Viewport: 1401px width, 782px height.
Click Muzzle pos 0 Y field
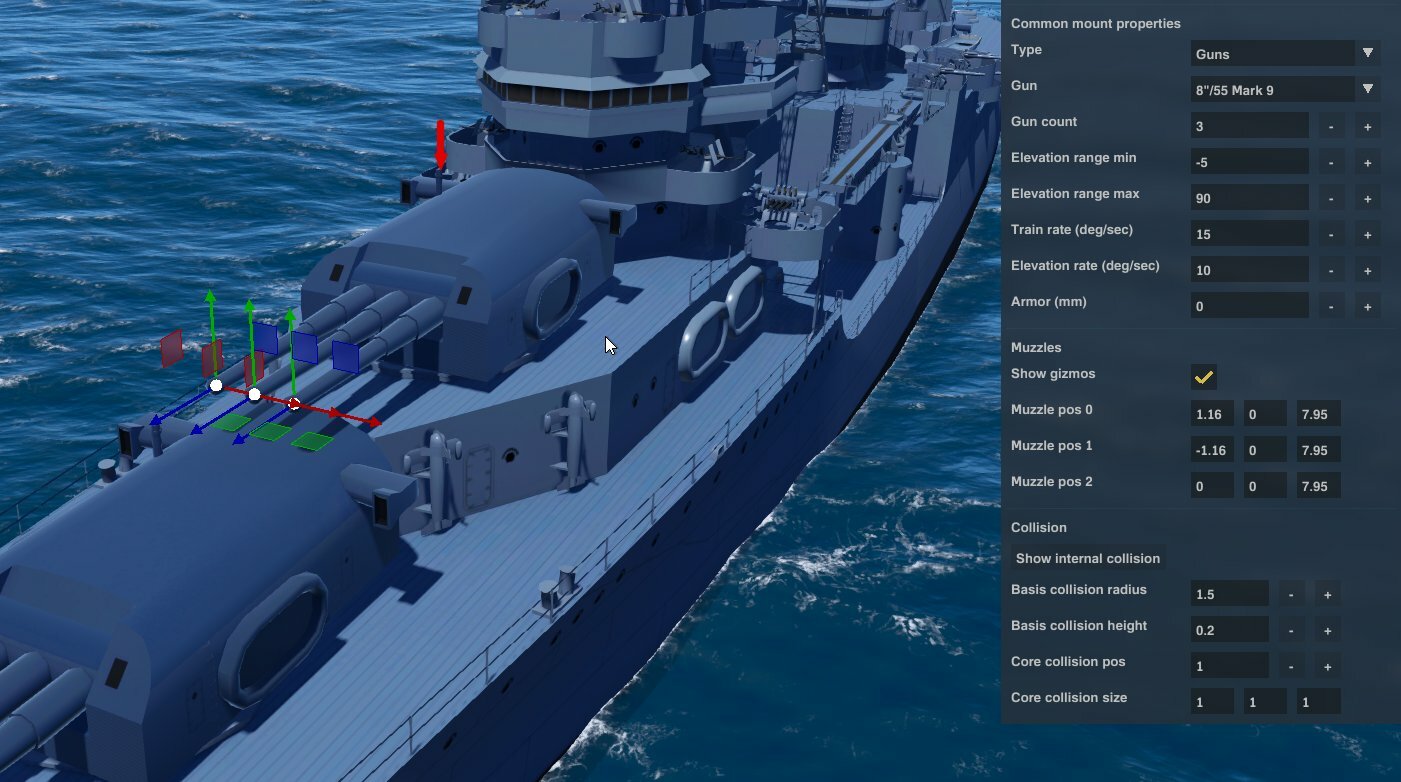point(1265,414)
